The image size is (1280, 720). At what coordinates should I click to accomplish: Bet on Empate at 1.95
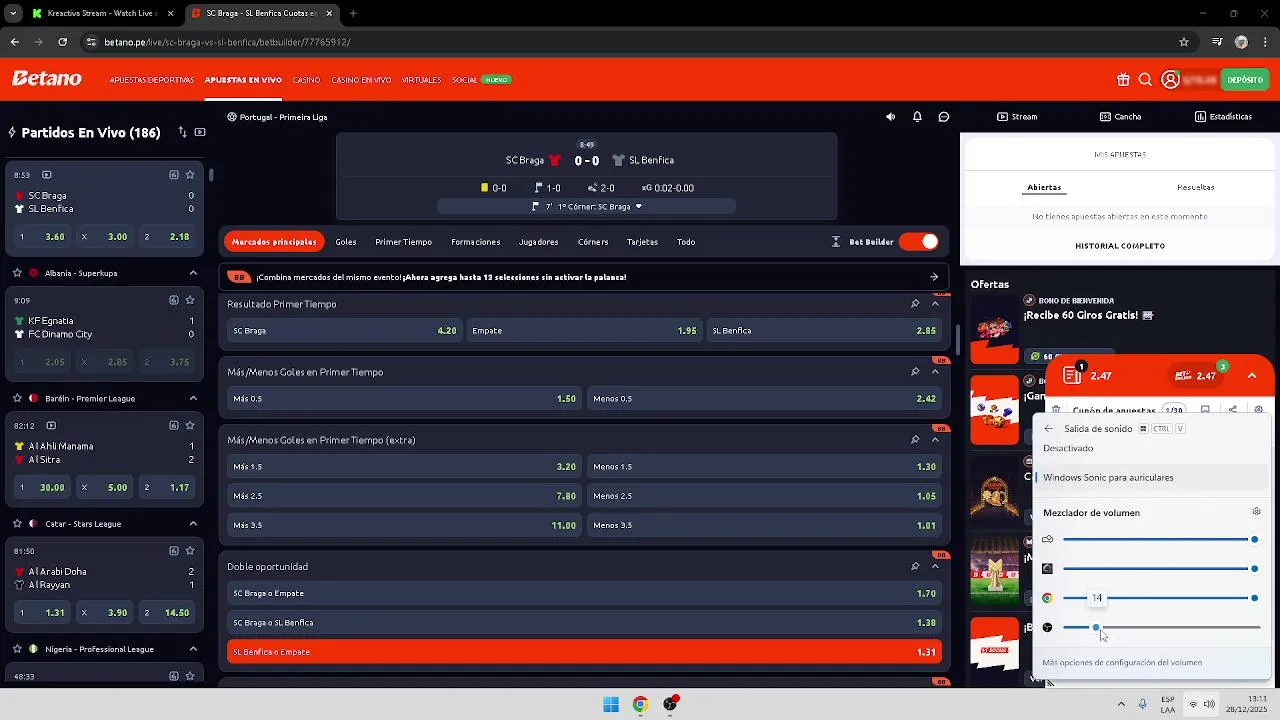click(x=585, y=330)
